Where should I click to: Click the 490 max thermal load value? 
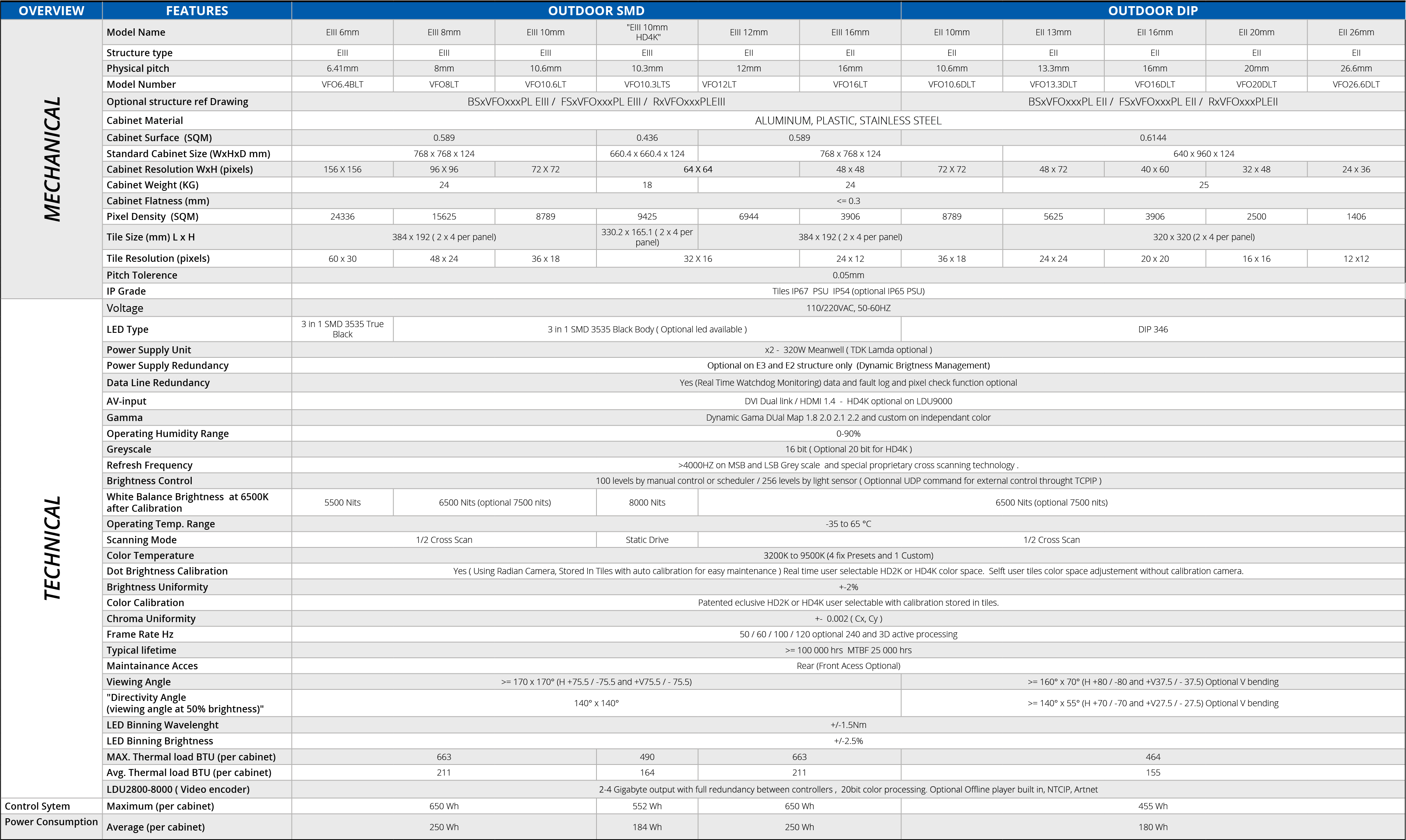[x=647, y=757]
